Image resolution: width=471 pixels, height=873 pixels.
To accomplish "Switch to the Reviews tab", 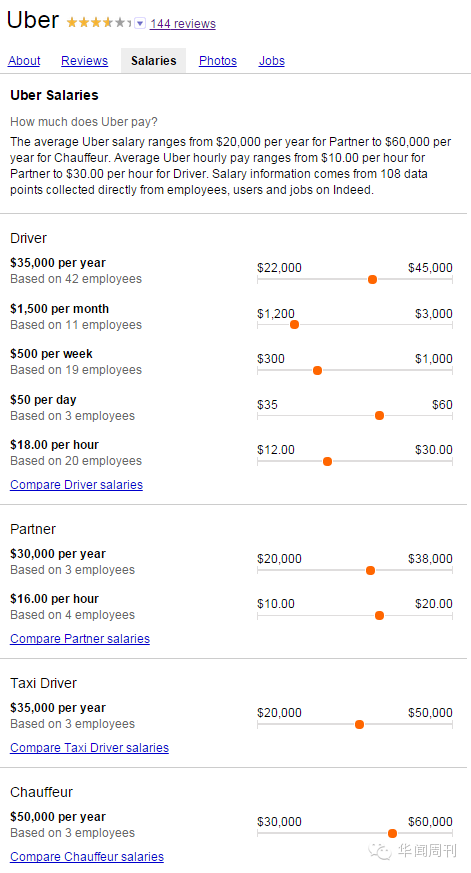I will [85, 61].
